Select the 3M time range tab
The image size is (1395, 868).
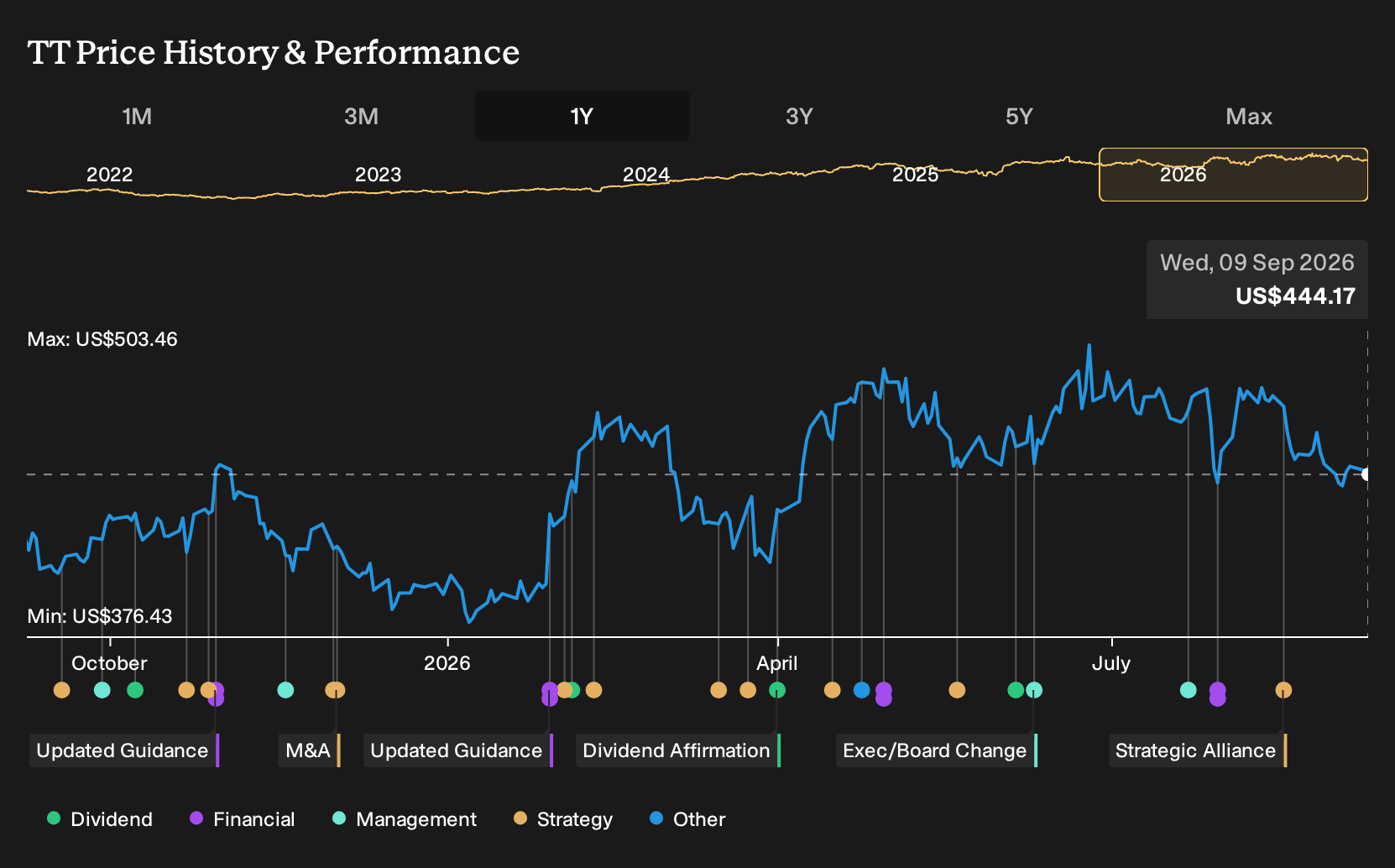pyautogui.click(x=361, y=116)
